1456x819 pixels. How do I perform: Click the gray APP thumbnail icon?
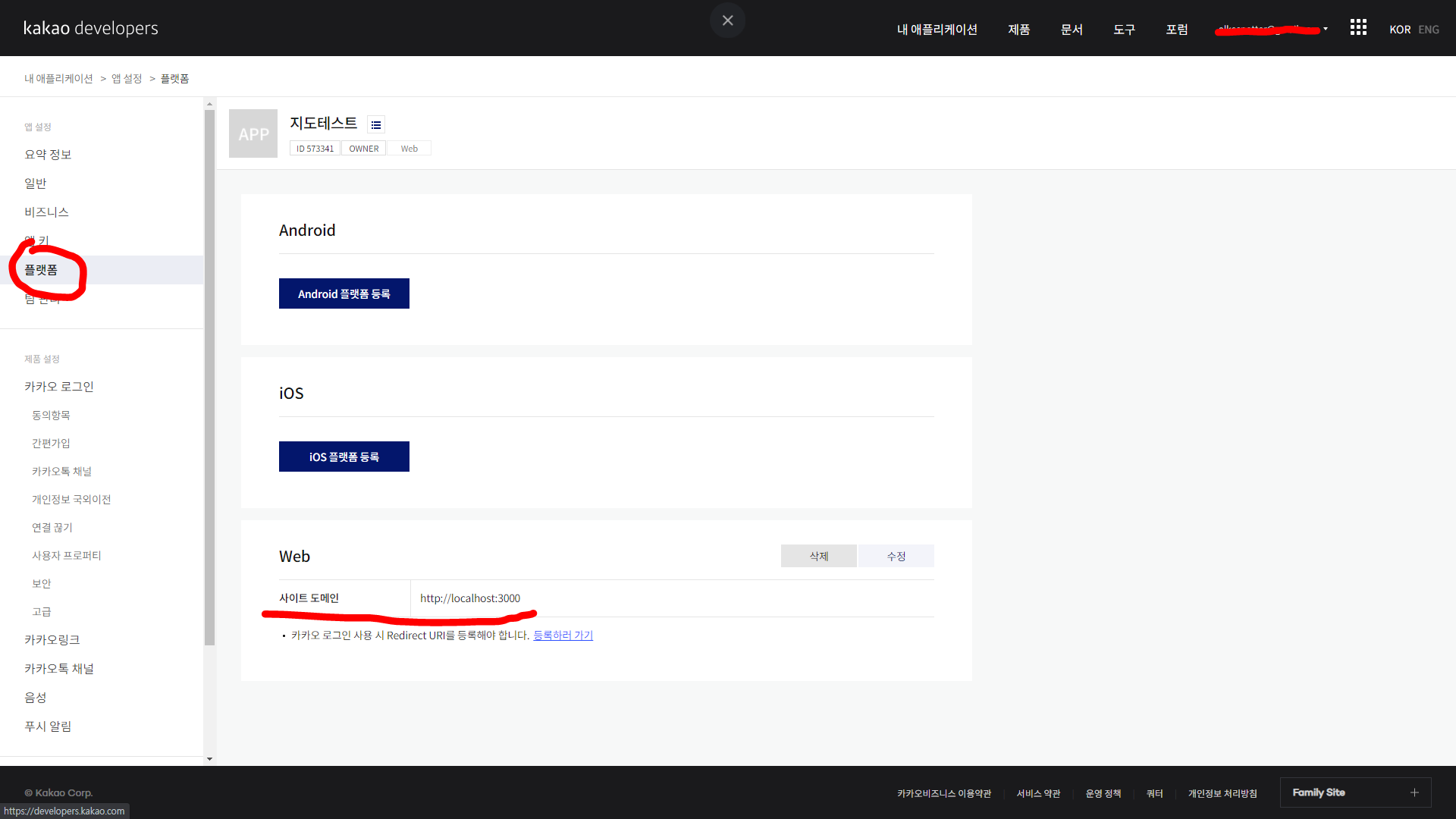[253, 133]
